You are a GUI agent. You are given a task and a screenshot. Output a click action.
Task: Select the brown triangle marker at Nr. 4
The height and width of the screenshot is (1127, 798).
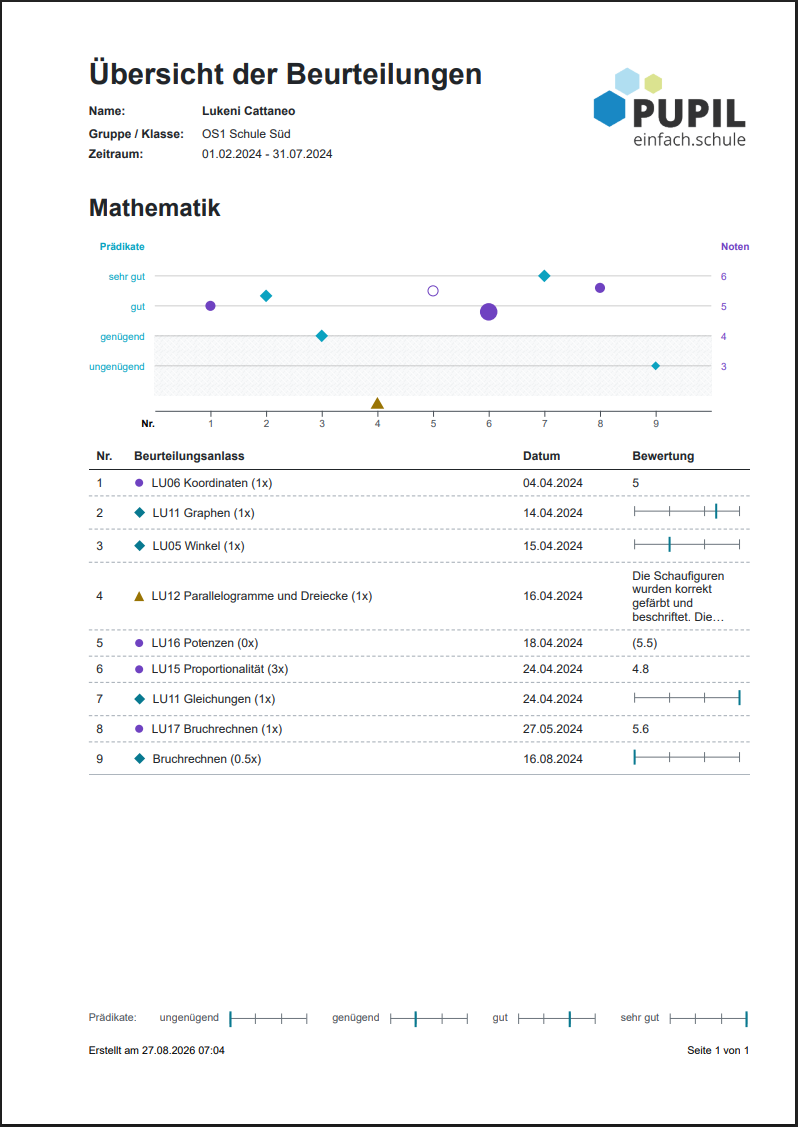377,403
